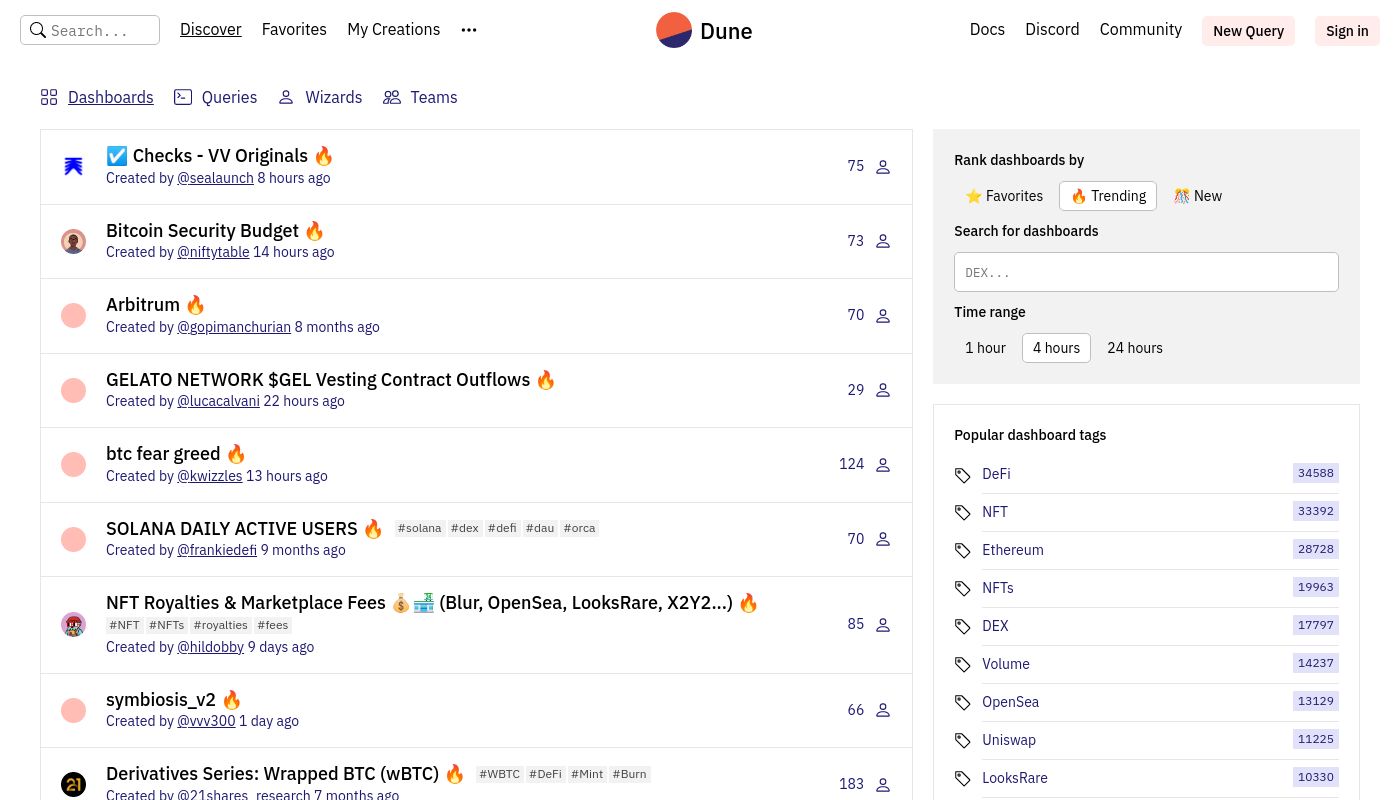The height and width of the screenshot is (800, 1400).
Task: Click person icon next to 73
Action: pyautogui.click(x=883, y=241)
